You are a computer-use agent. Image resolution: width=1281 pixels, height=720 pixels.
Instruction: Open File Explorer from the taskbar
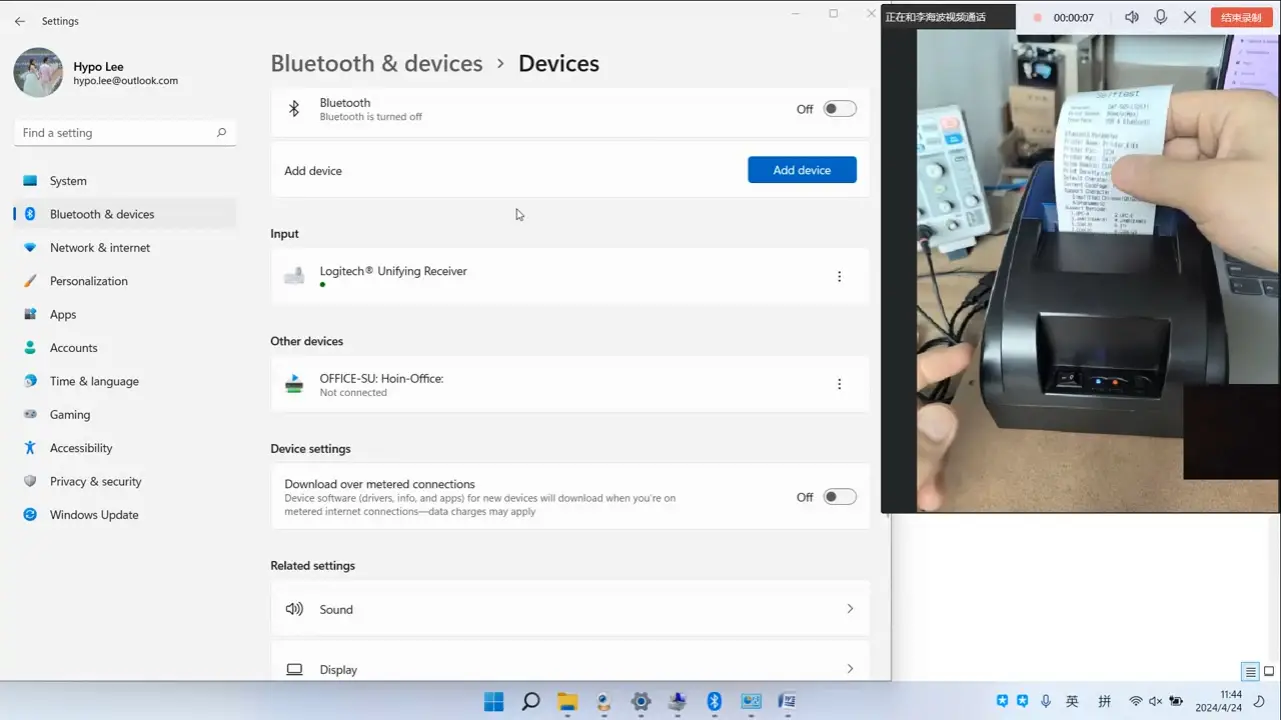click(567, 702)
